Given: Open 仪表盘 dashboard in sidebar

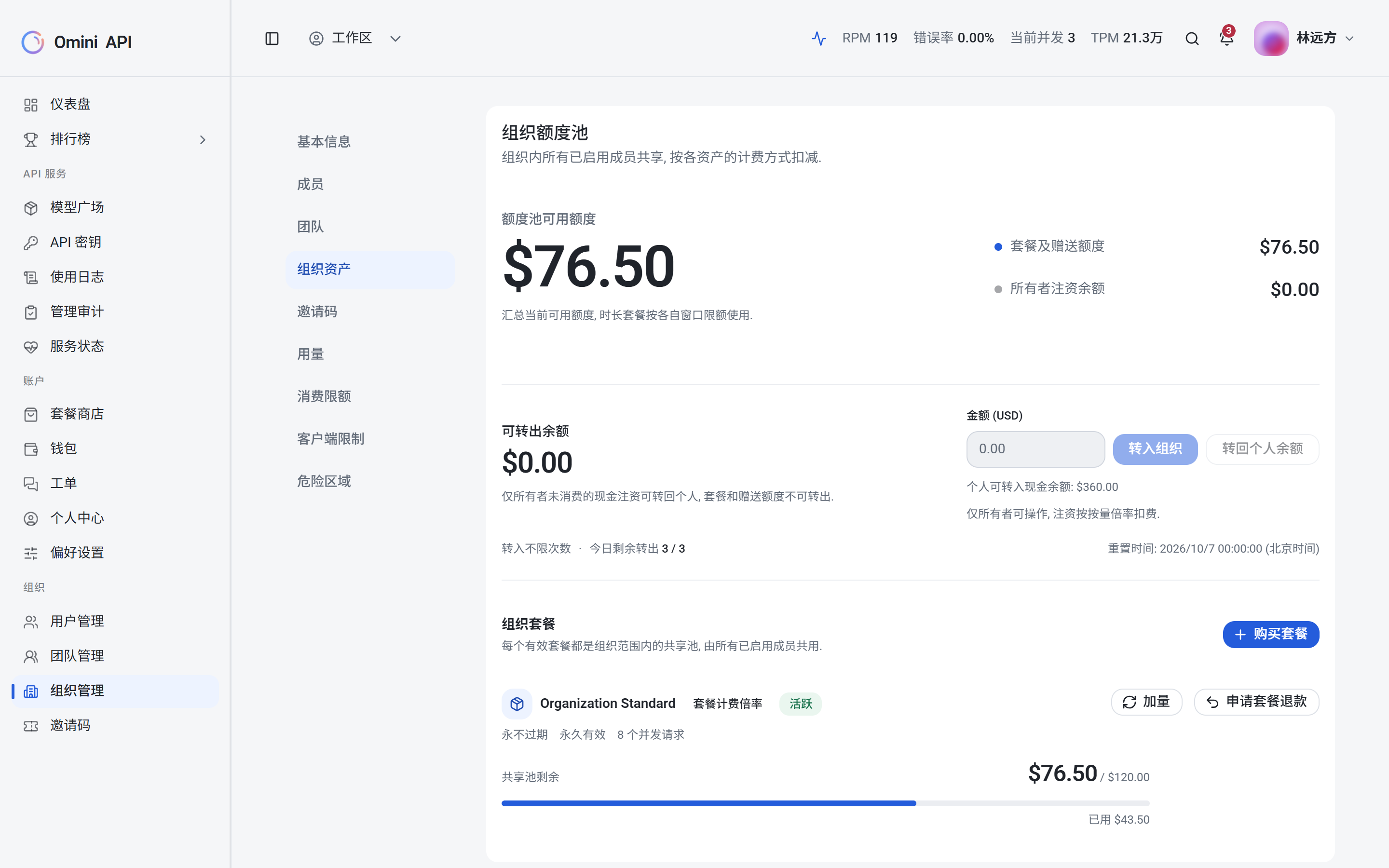Looking at the screenshot, I should coord(115,105).
